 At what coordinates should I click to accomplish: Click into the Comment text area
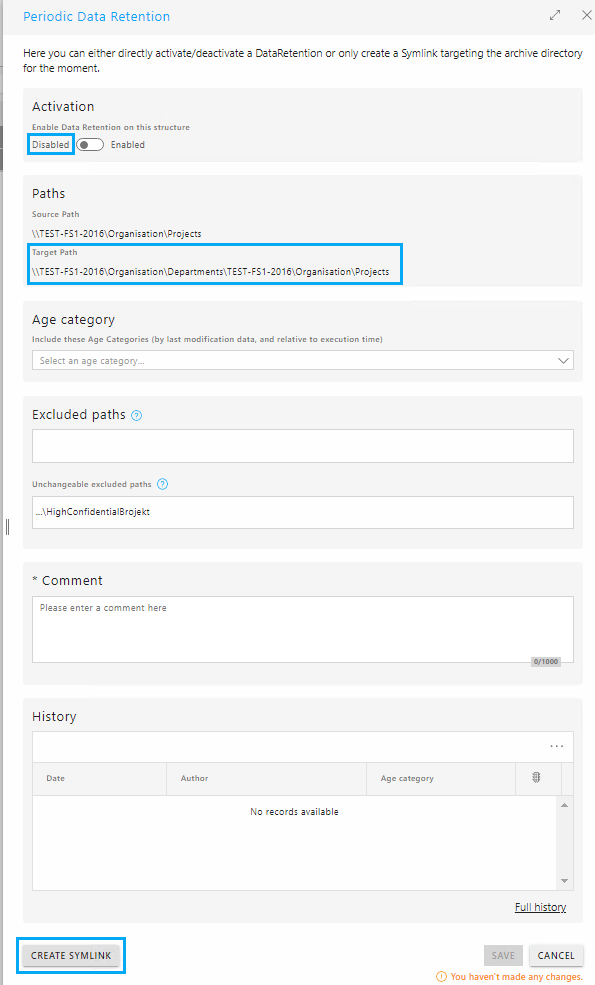tap(303, 629)
